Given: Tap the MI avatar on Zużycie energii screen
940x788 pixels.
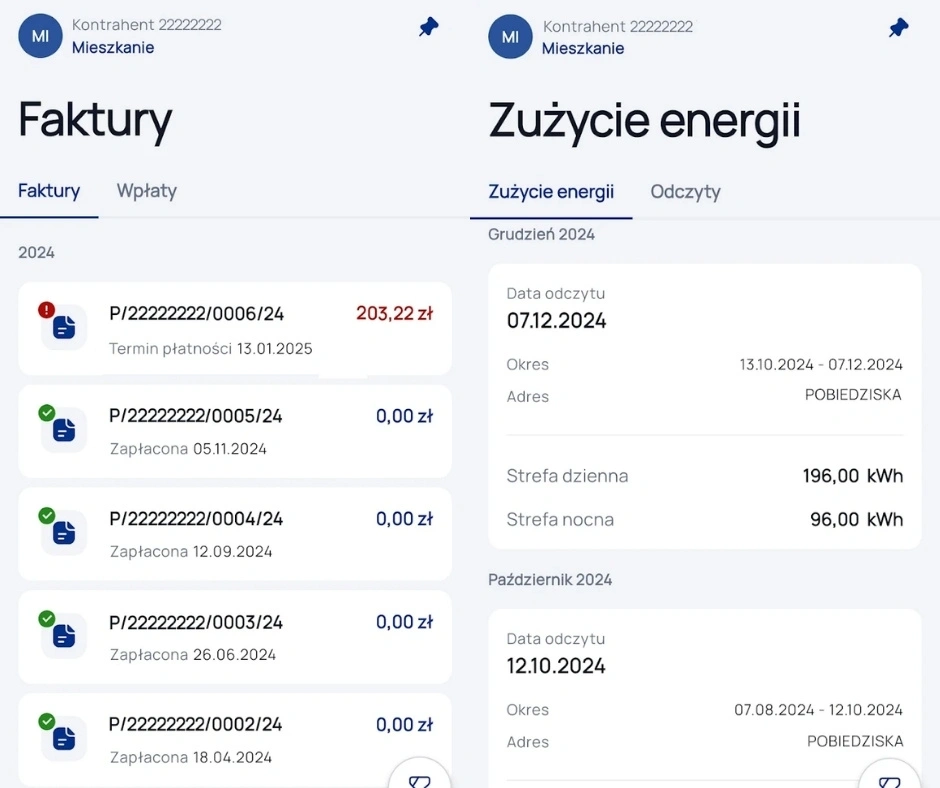Looking at the screenshot, I should click(x=510, y=37).
